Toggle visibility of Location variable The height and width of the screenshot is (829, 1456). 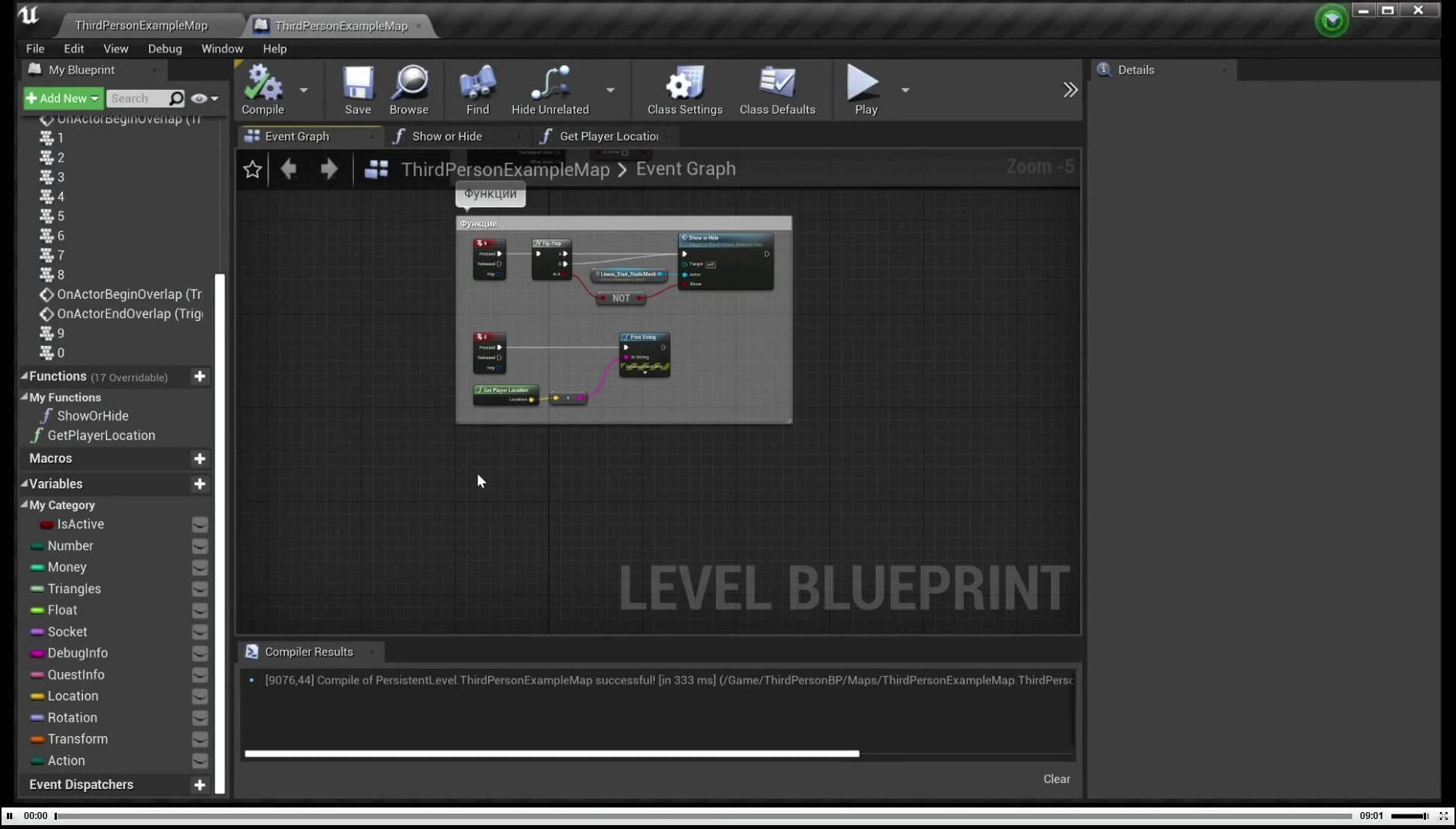tap(200, 696)
